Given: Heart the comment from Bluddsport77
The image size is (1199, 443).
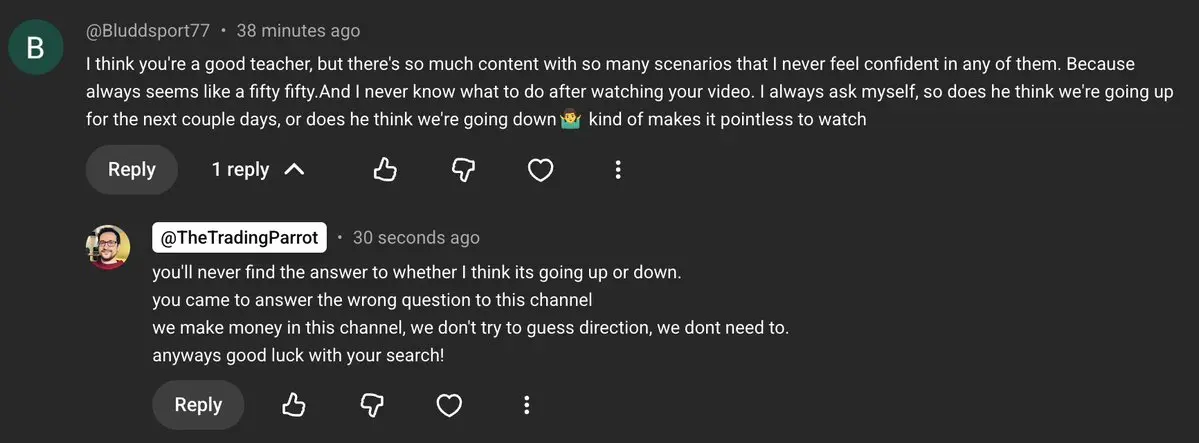Looking at the screenshot, I should [541, 170].
